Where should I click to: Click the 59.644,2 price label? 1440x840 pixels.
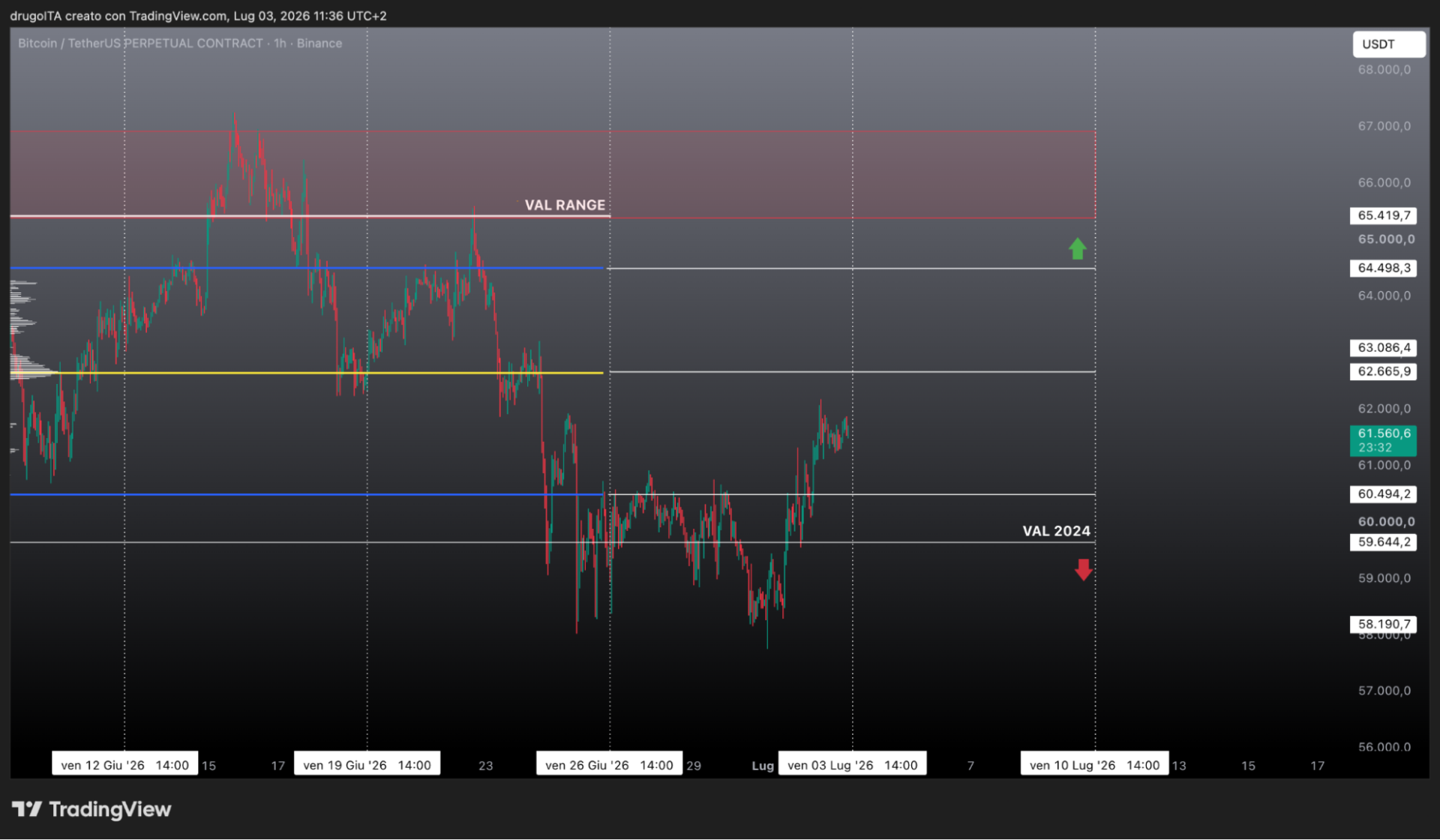[1383, 541]
